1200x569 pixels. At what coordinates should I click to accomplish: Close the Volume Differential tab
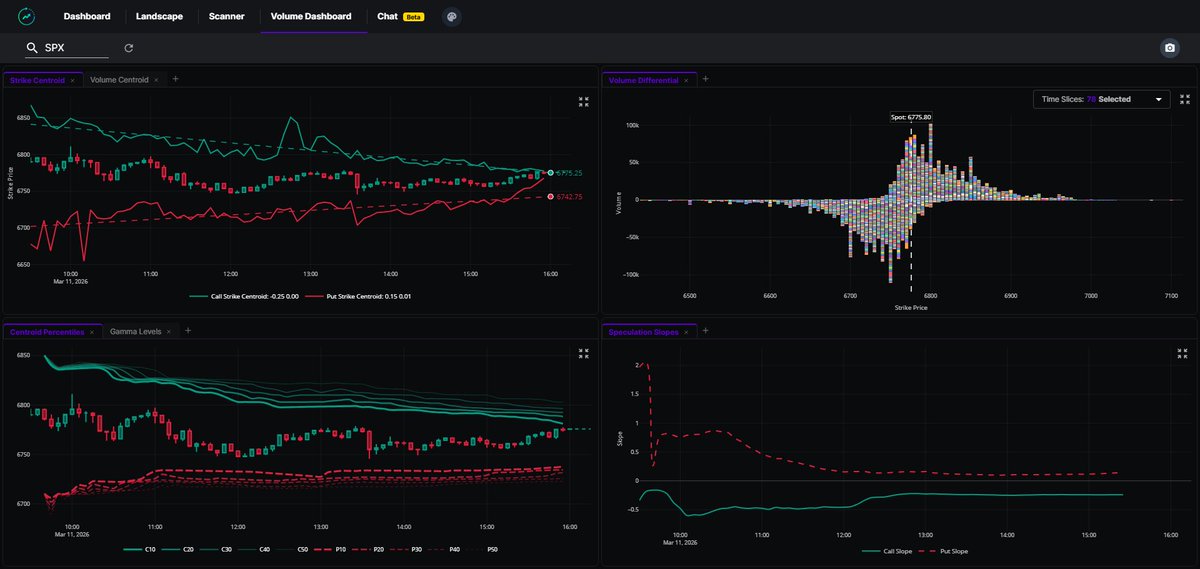tap(686, 79)
